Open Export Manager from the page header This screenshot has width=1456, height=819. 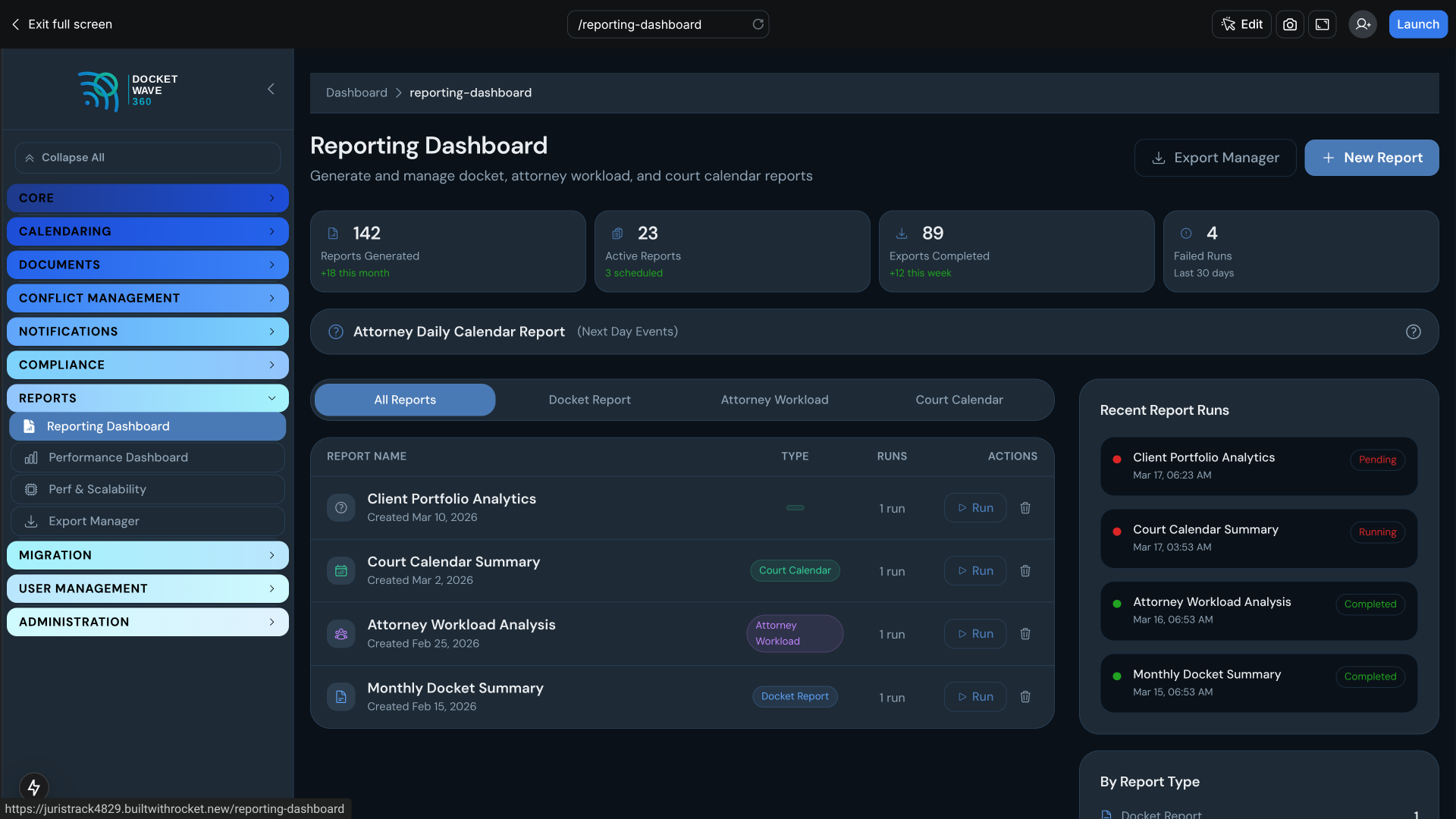coord(1215,158)
